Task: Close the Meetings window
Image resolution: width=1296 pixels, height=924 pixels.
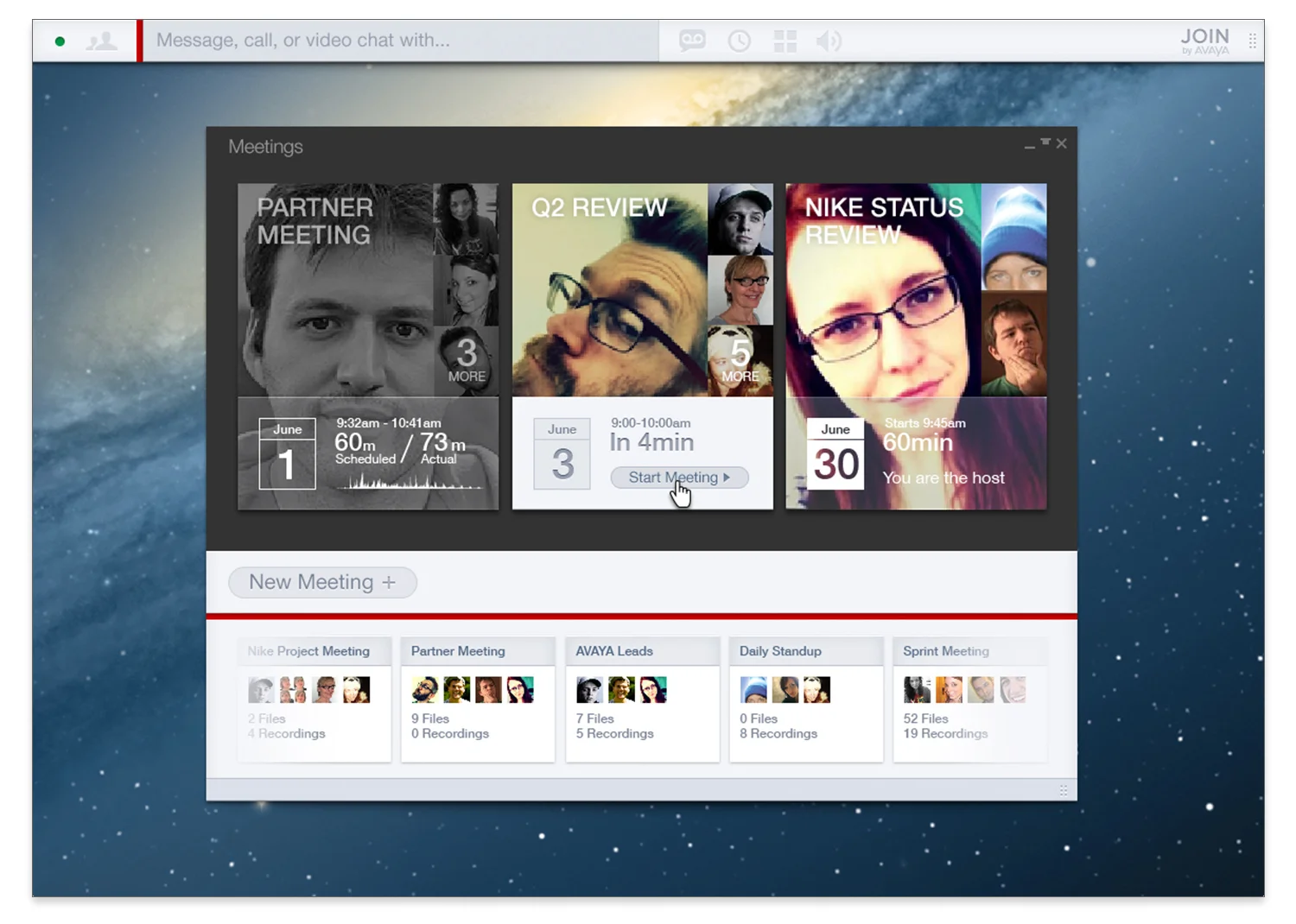Action: click(x=1062, y=143)
